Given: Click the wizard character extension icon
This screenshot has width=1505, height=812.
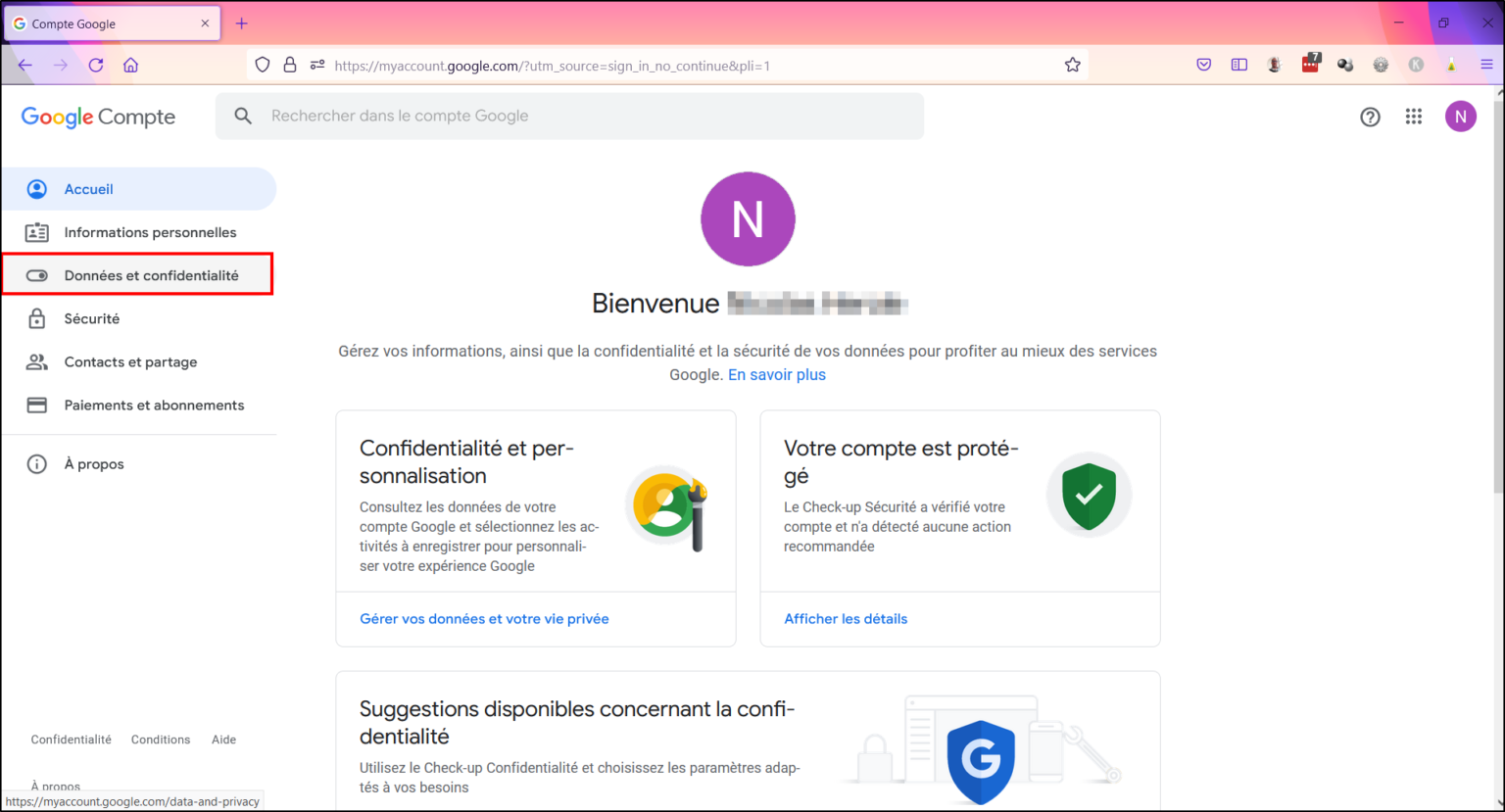Looking at the screenshot, I should pos(1274,65).
